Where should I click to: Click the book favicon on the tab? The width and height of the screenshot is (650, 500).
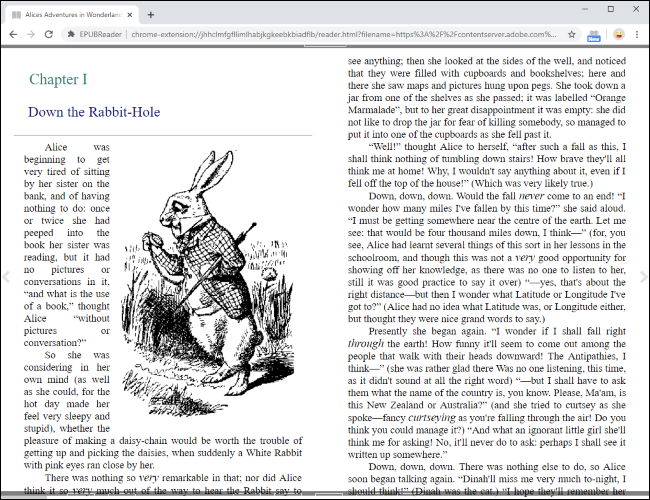17,15
